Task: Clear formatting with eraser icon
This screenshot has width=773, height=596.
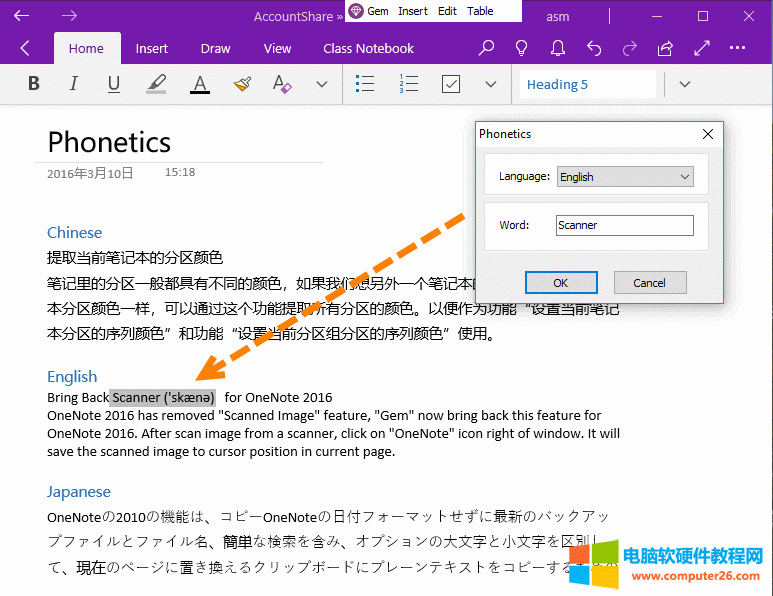Action: [x=282, y=84]
